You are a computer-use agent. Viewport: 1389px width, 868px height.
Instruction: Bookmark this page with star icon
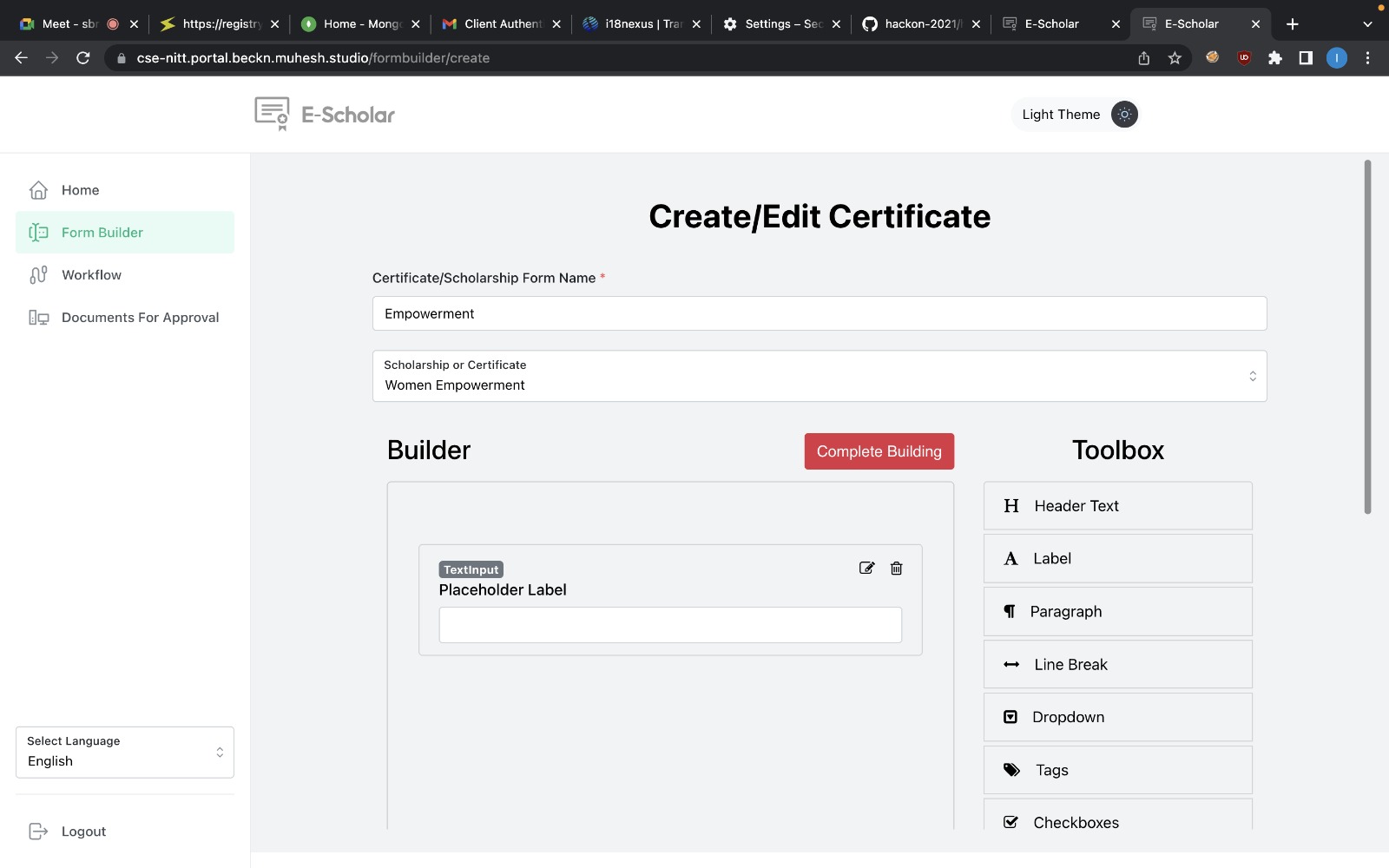1175,58
